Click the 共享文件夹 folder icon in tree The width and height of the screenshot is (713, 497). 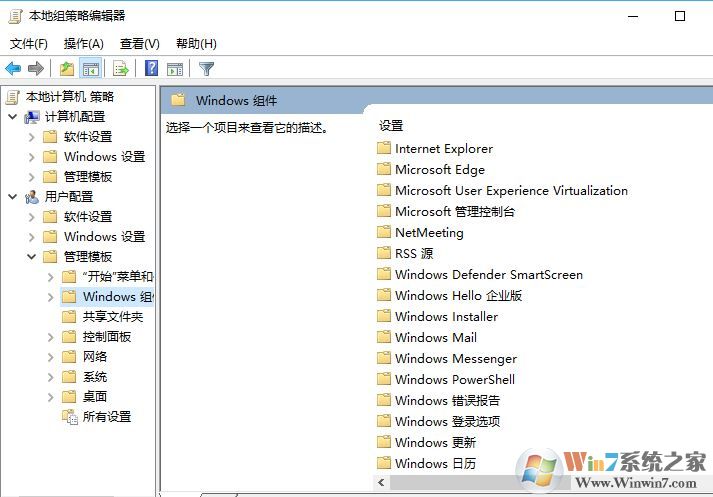pos(69,317)
